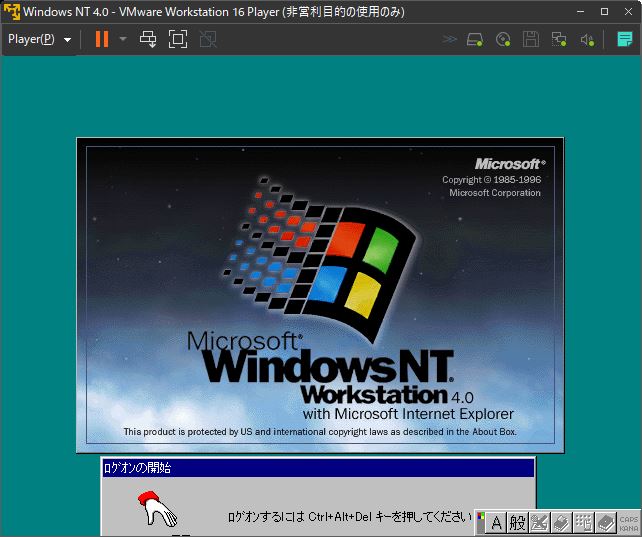Expand the devices toolbar chevrons

[x=449, y=39]
